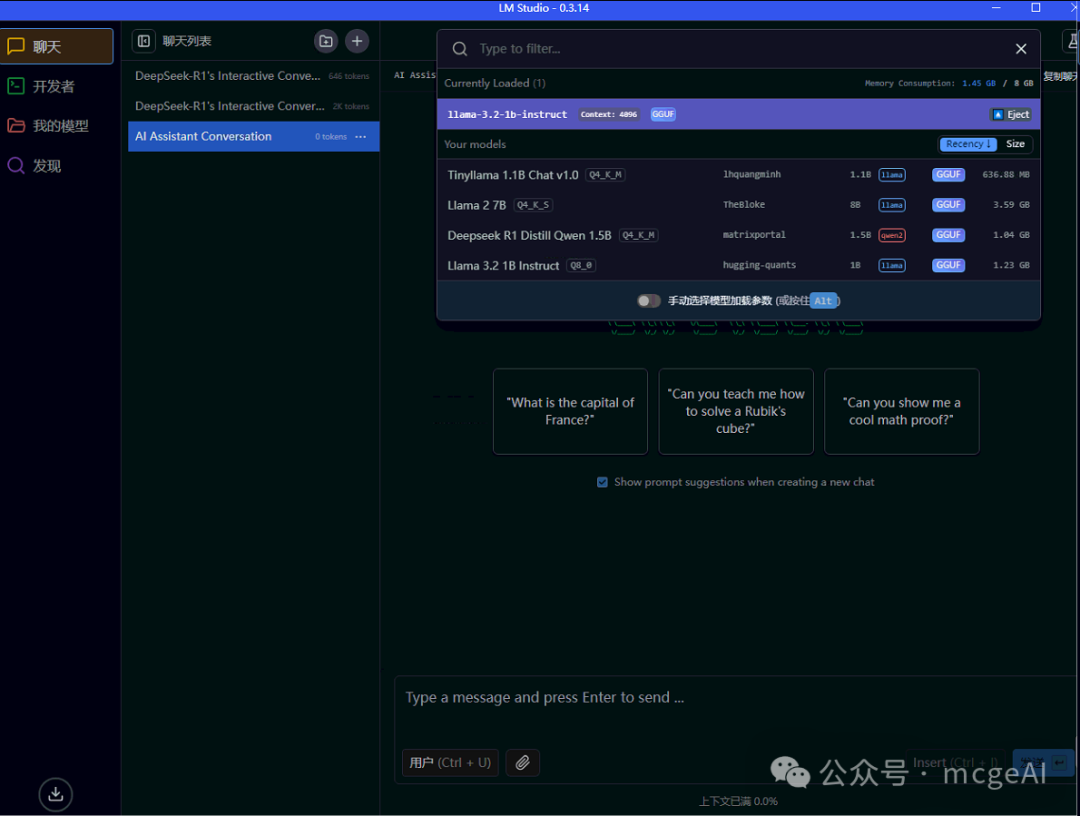Screen dimensions: 1080x816
Task: Click Q4_K_S tag on Llama 2 7B row
Action: [x=533, y=205]
